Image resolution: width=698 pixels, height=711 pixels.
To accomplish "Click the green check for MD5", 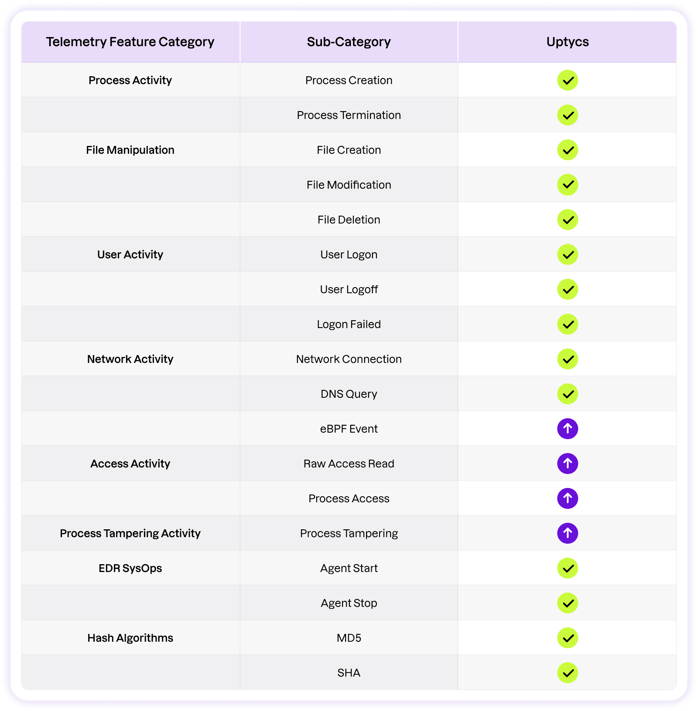I will coord(567,638).
